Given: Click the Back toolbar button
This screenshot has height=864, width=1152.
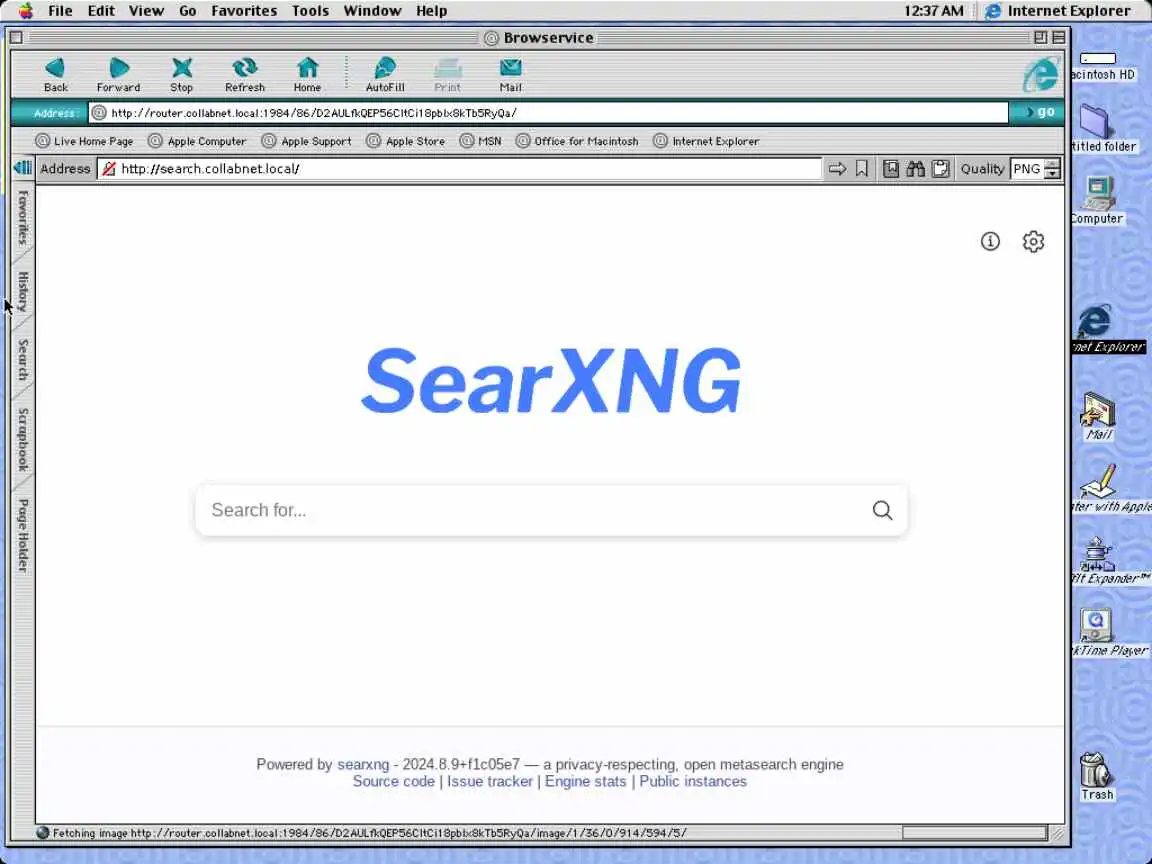Looking at the screenshot, I should point(55,75).
